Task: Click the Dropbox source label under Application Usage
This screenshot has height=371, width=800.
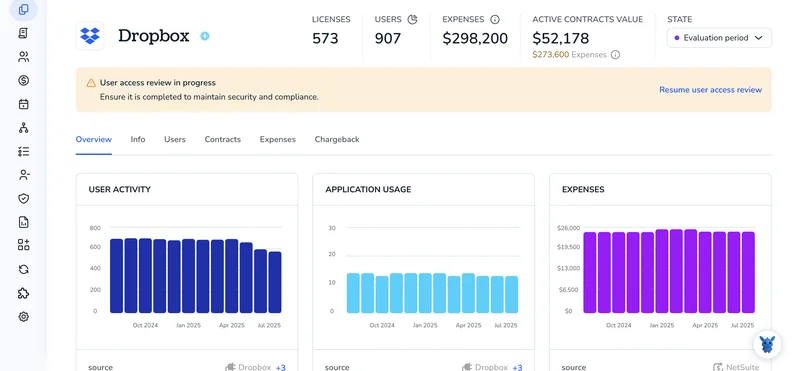Action: click(491, 367)
